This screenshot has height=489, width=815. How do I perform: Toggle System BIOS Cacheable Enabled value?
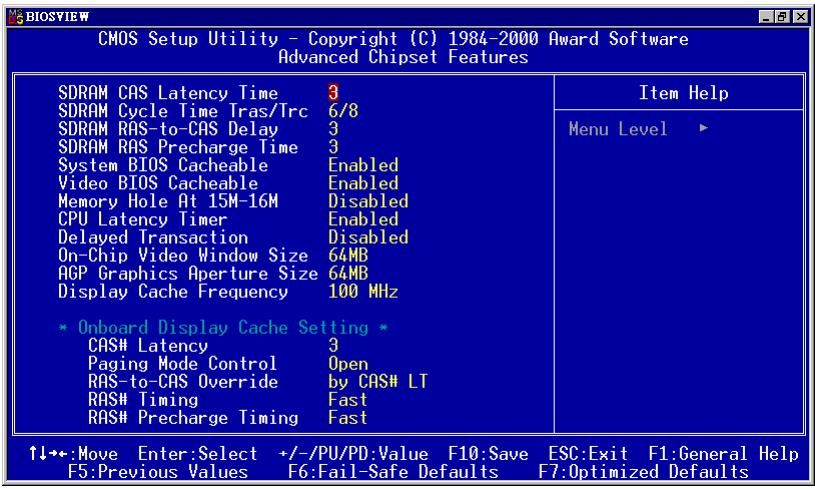(363, 165)
